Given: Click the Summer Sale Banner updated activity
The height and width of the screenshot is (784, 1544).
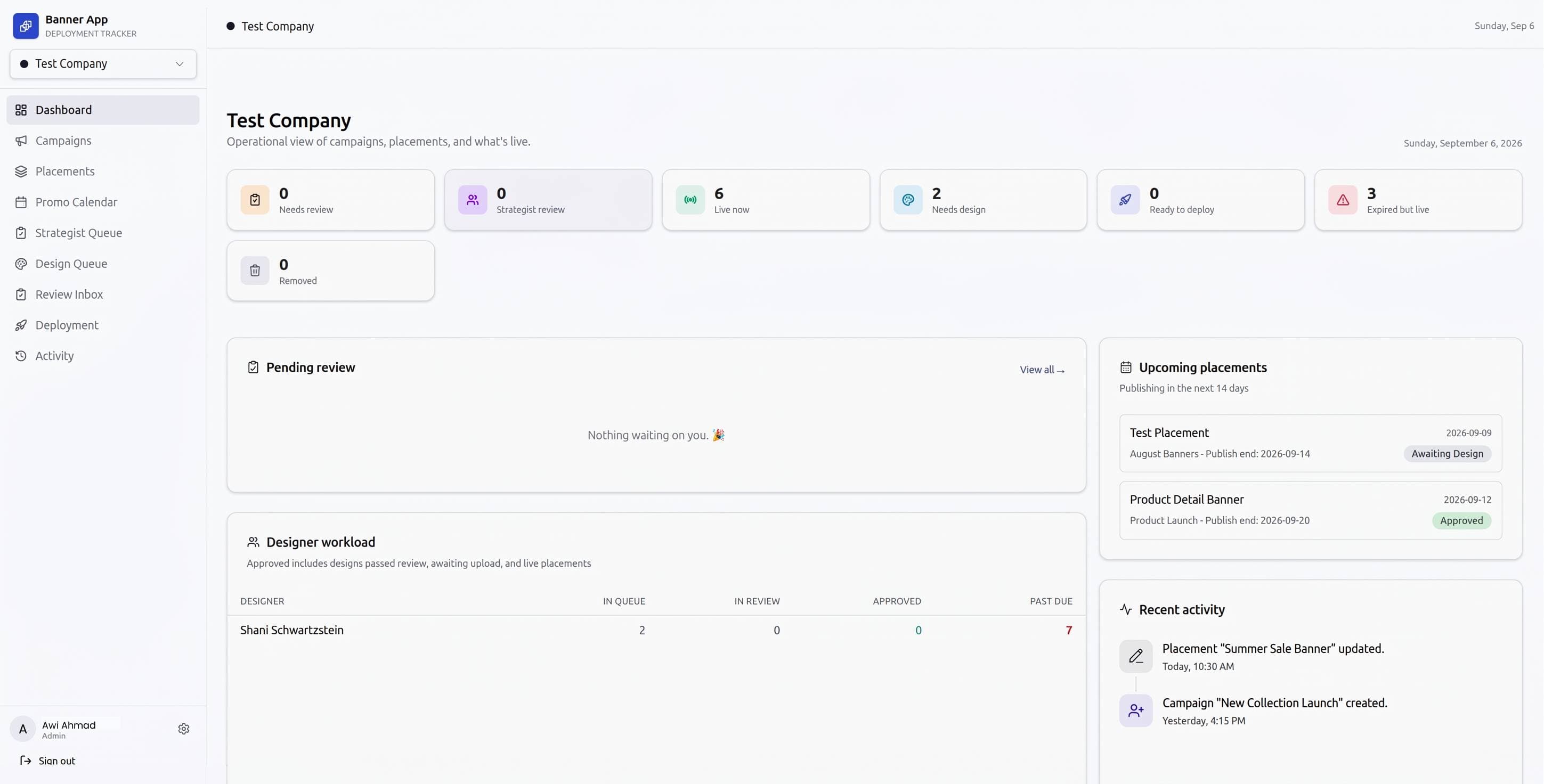Looking at the screenshot, I should click(x=1272, y=649).
